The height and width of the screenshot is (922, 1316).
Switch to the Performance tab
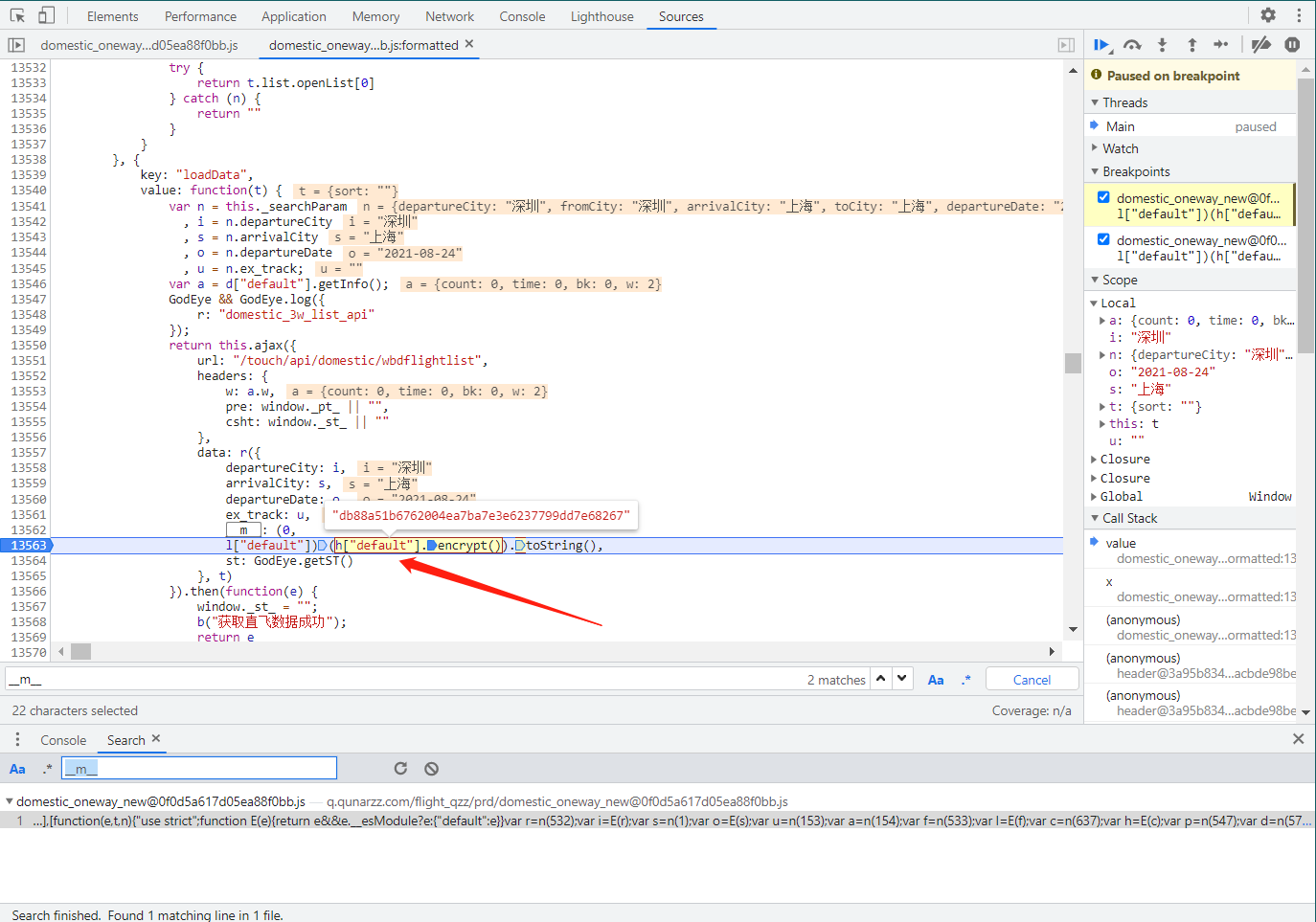[x=200, y=16]
